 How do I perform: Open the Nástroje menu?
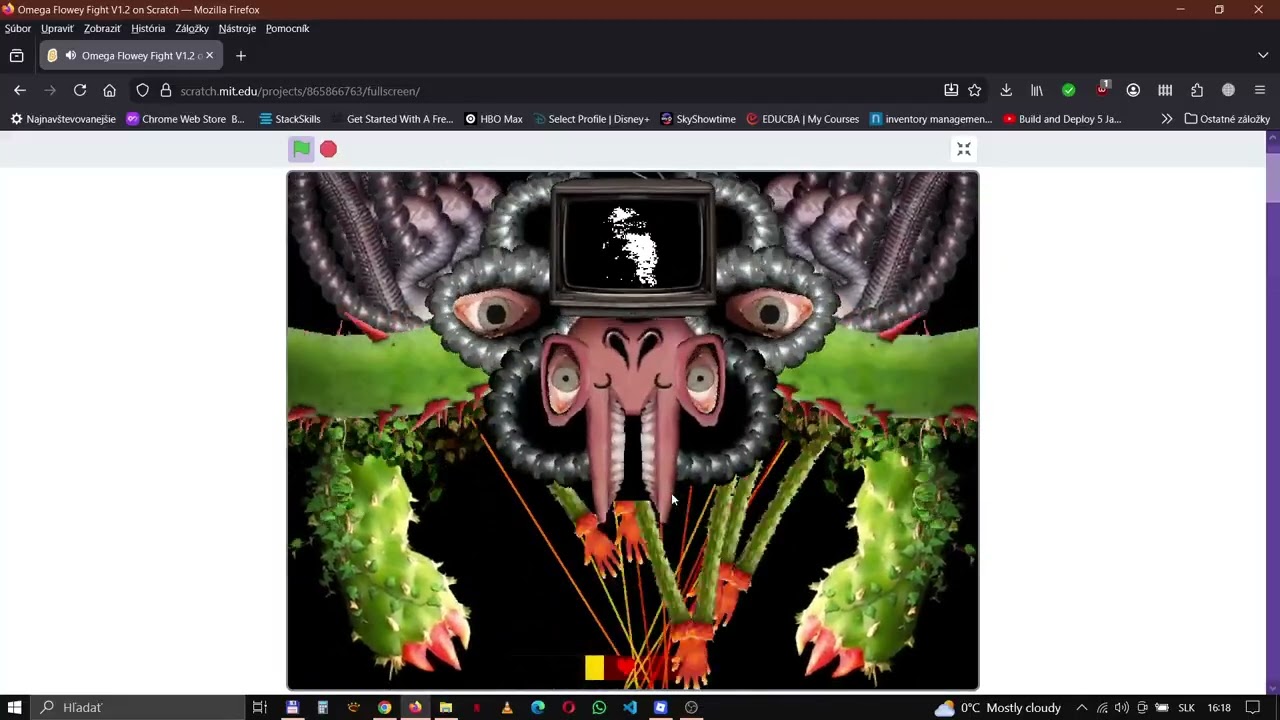(237, 28)
